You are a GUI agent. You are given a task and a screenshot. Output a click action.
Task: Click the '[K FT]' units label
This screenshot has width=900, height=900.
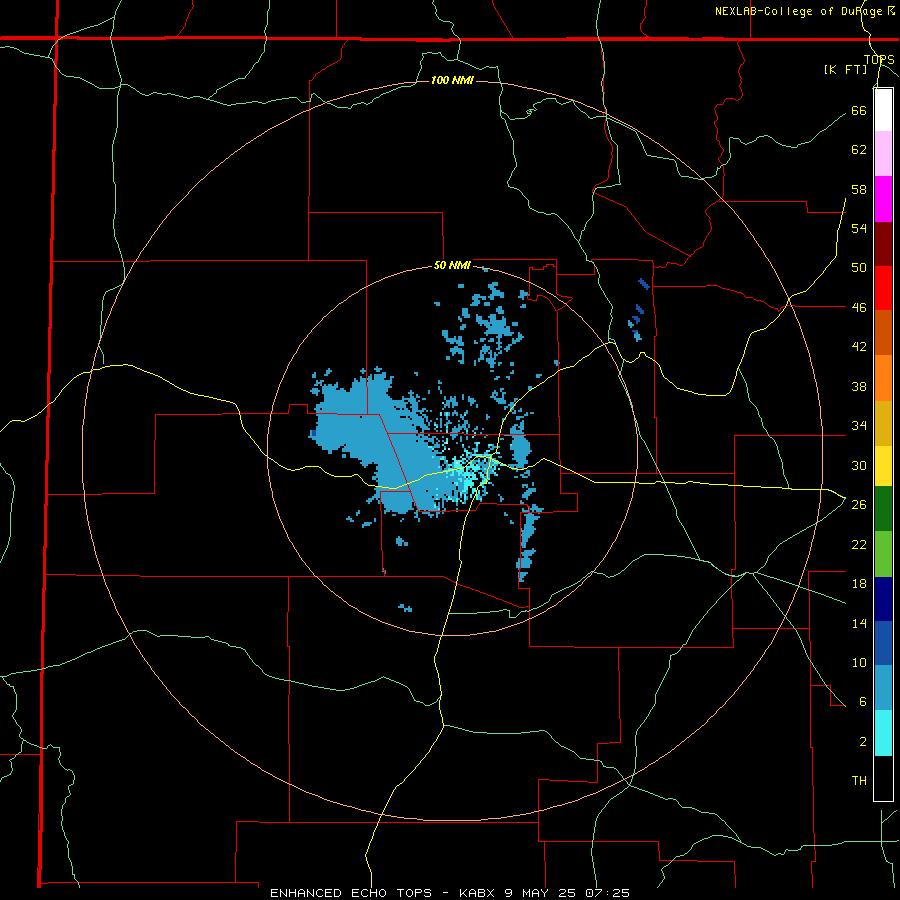[845, 69]
